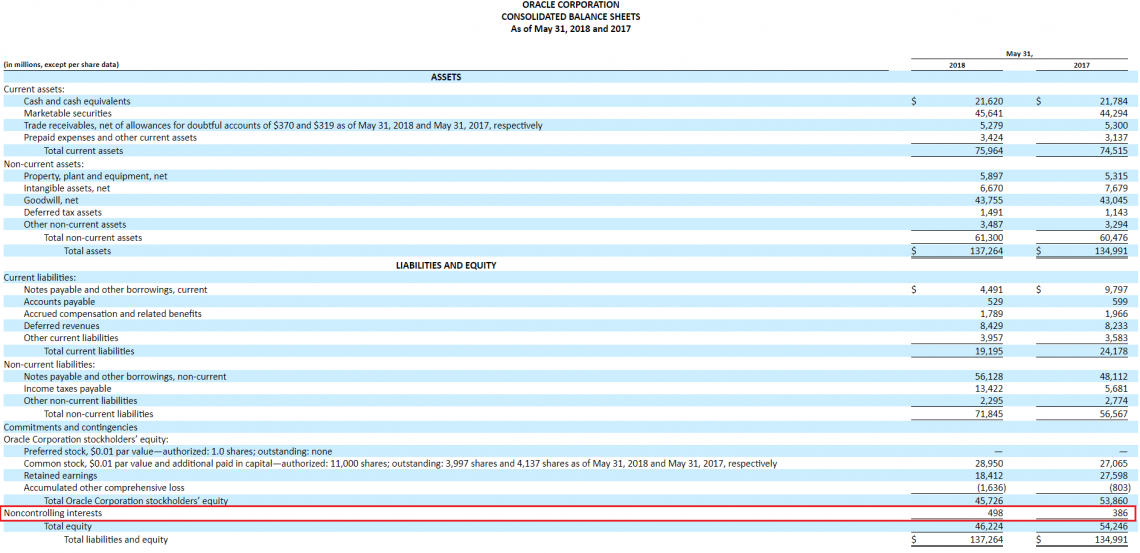Click the Oracle Corporation title text
Screen dimensions: 1140x553
(x=570, y=5)
